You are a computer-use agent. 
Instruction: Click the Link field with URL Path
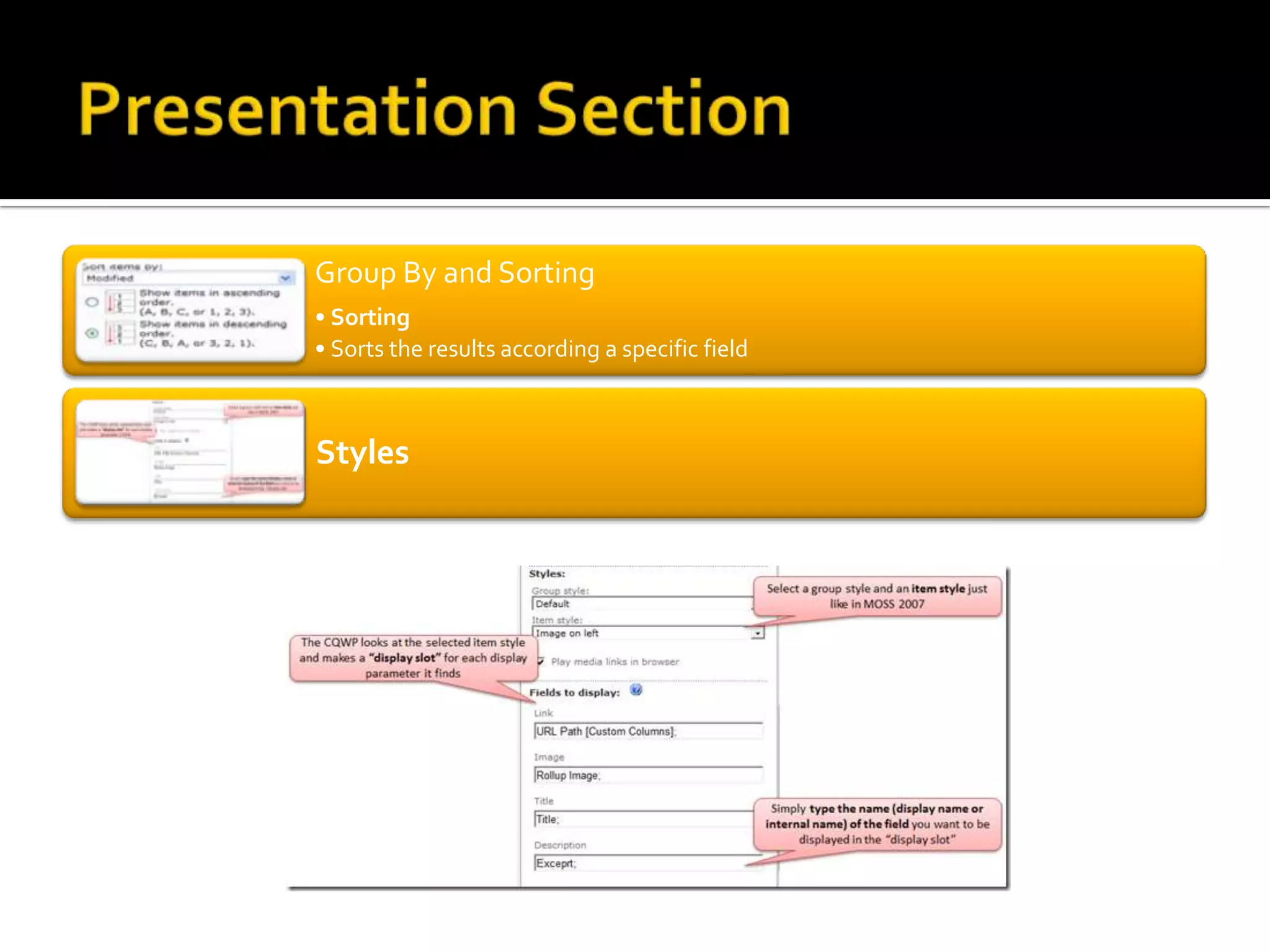[x=648, y=731]
